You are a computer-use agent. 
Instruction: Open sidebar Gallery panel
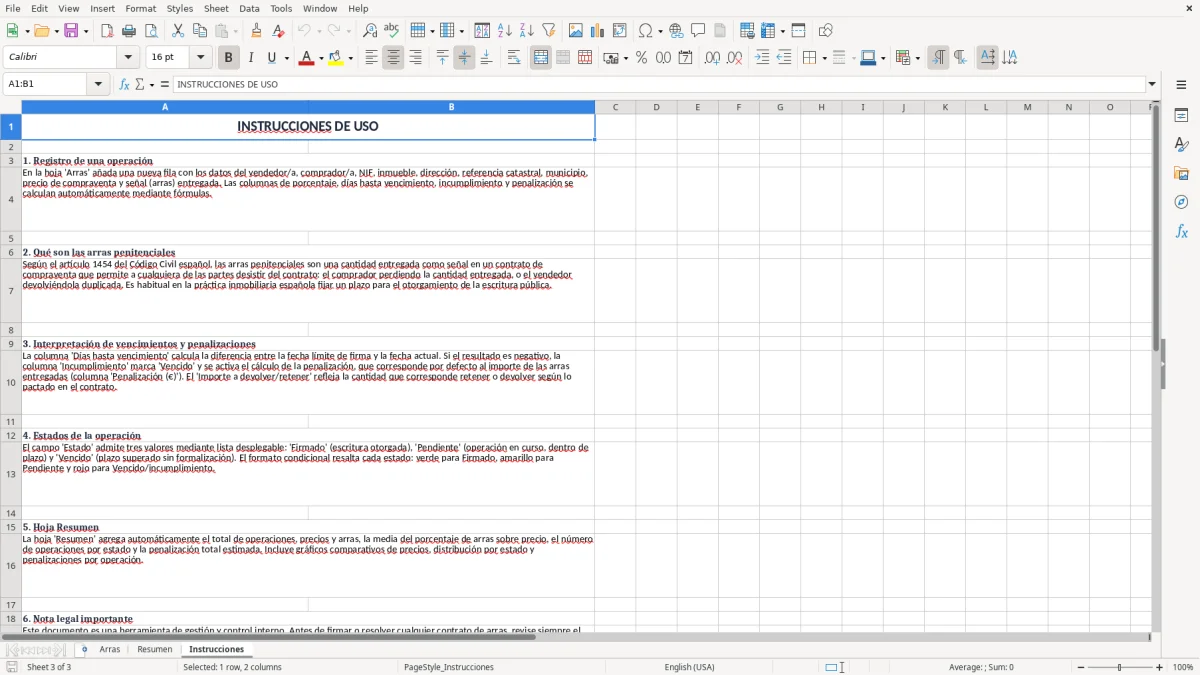(1181, 174)
